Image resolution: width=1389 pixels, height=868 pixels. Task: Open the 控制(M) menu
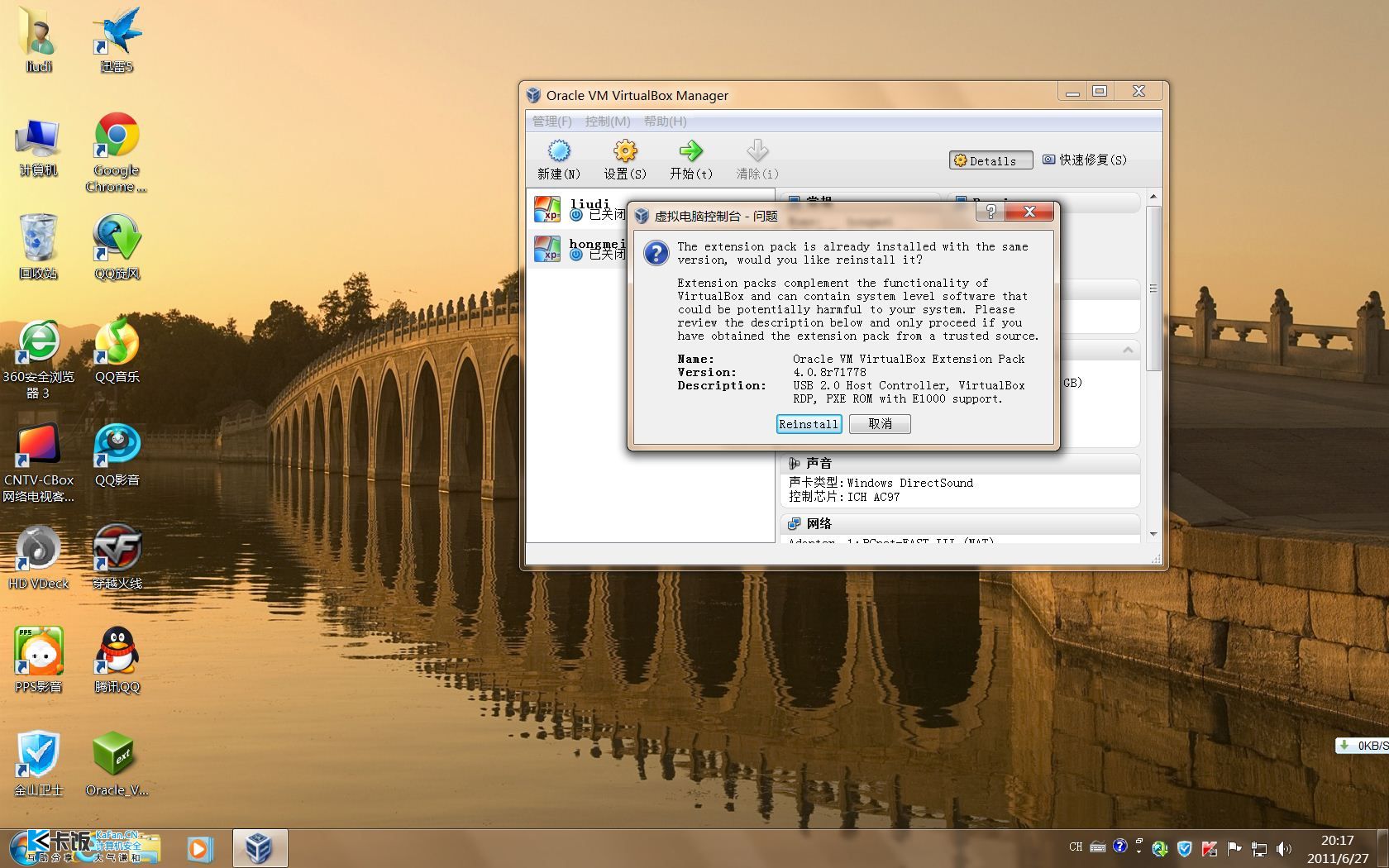[x=608, y=122]
